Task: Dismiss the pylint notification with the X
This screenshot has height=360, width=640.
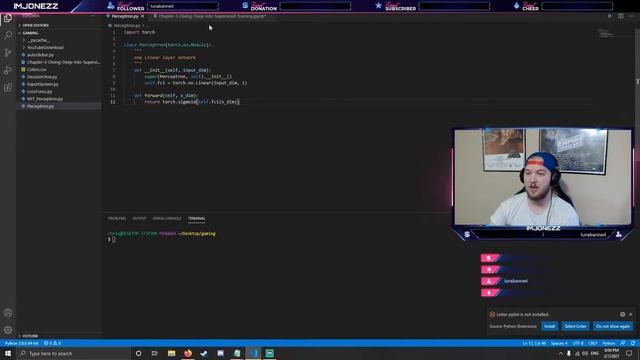Action: click(631, 314)
